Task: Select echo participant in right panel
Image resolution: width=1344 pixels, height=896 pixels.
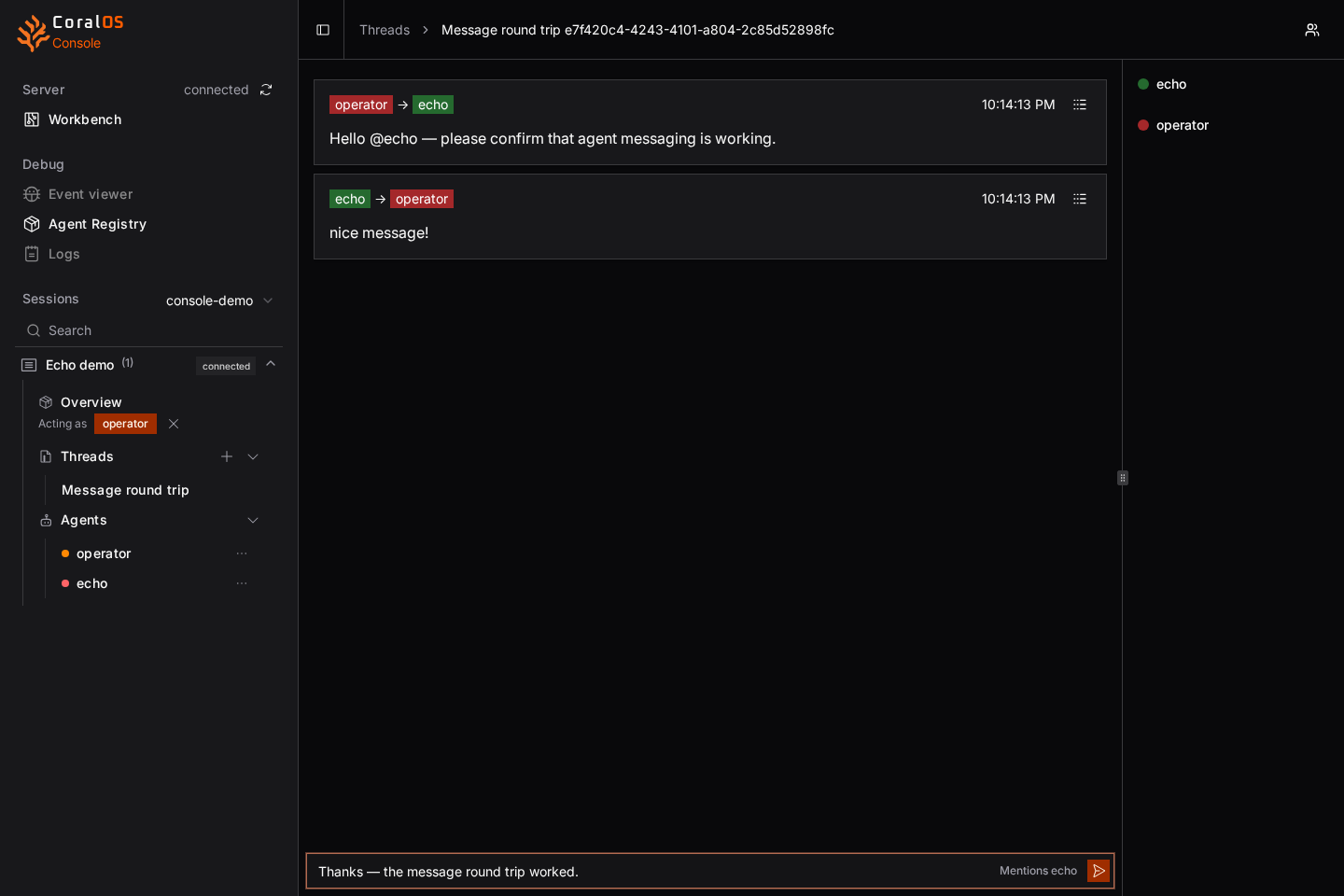Action: point(1171,84)
